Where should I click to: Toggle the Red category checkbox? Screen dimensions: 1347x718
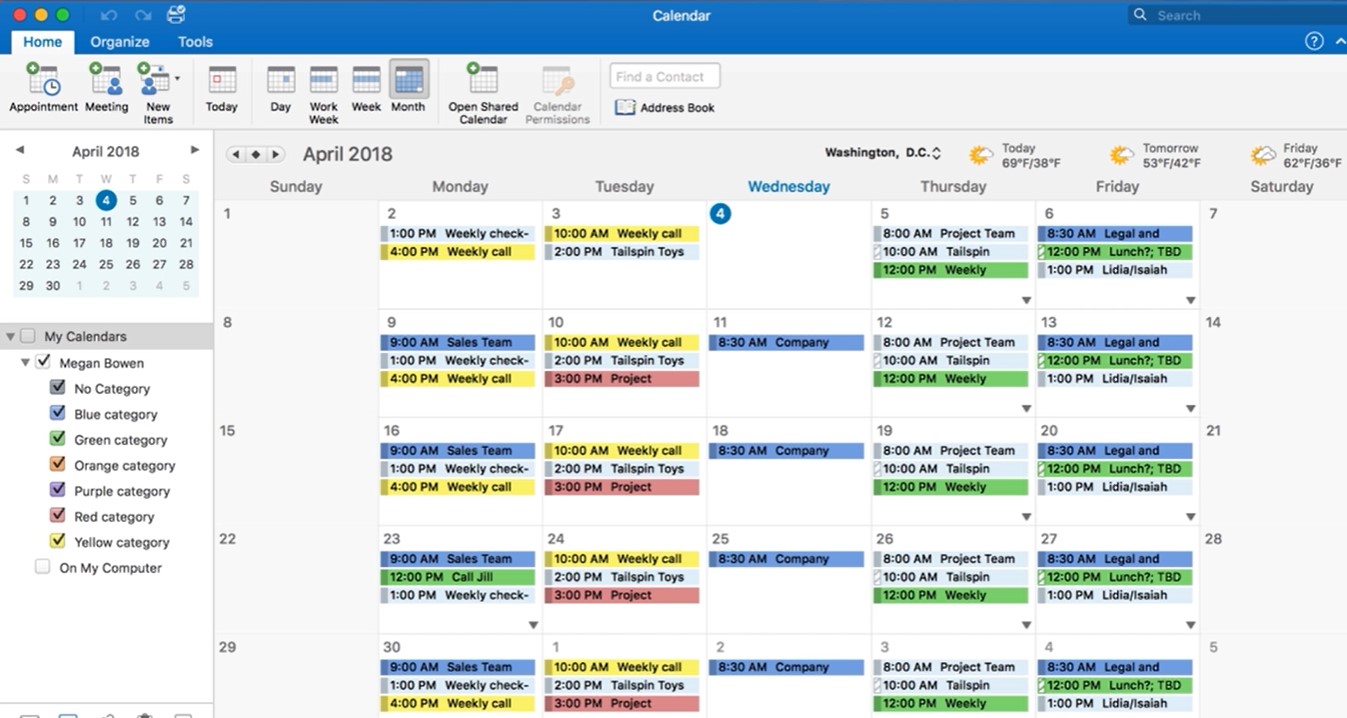58,516
